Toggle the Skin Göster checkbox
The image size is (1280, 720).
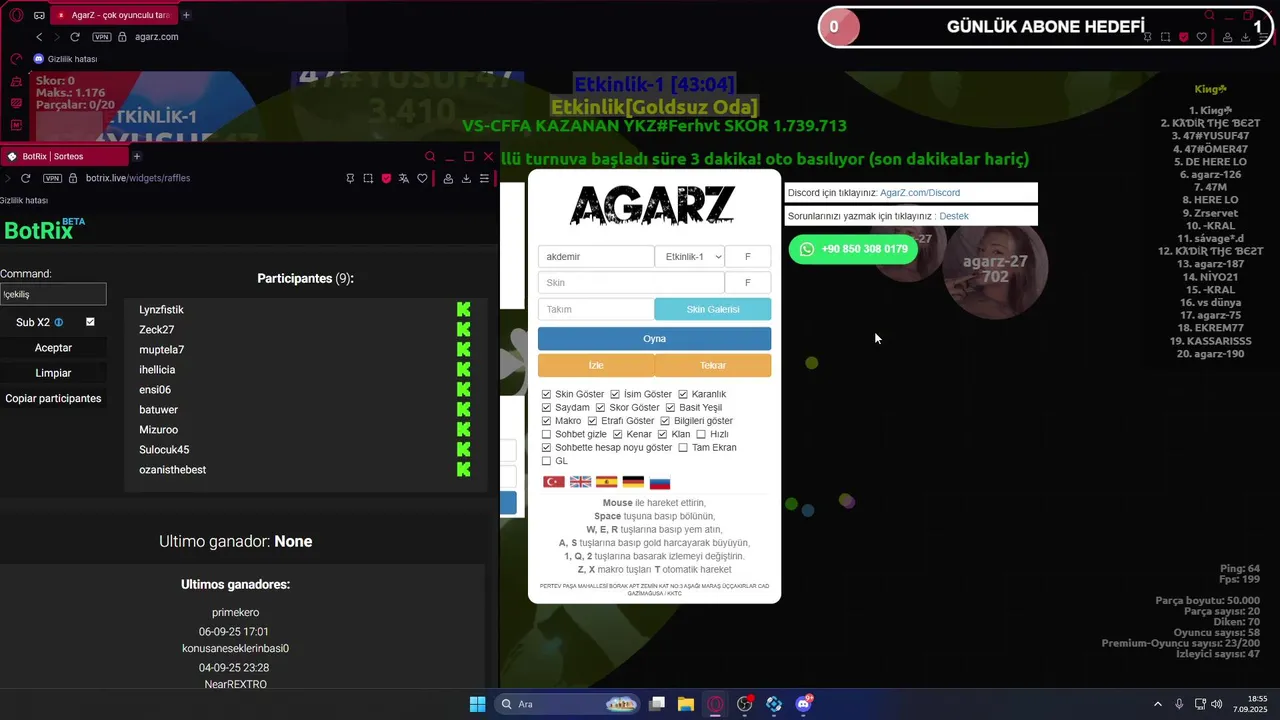click(x=546, y=394)
